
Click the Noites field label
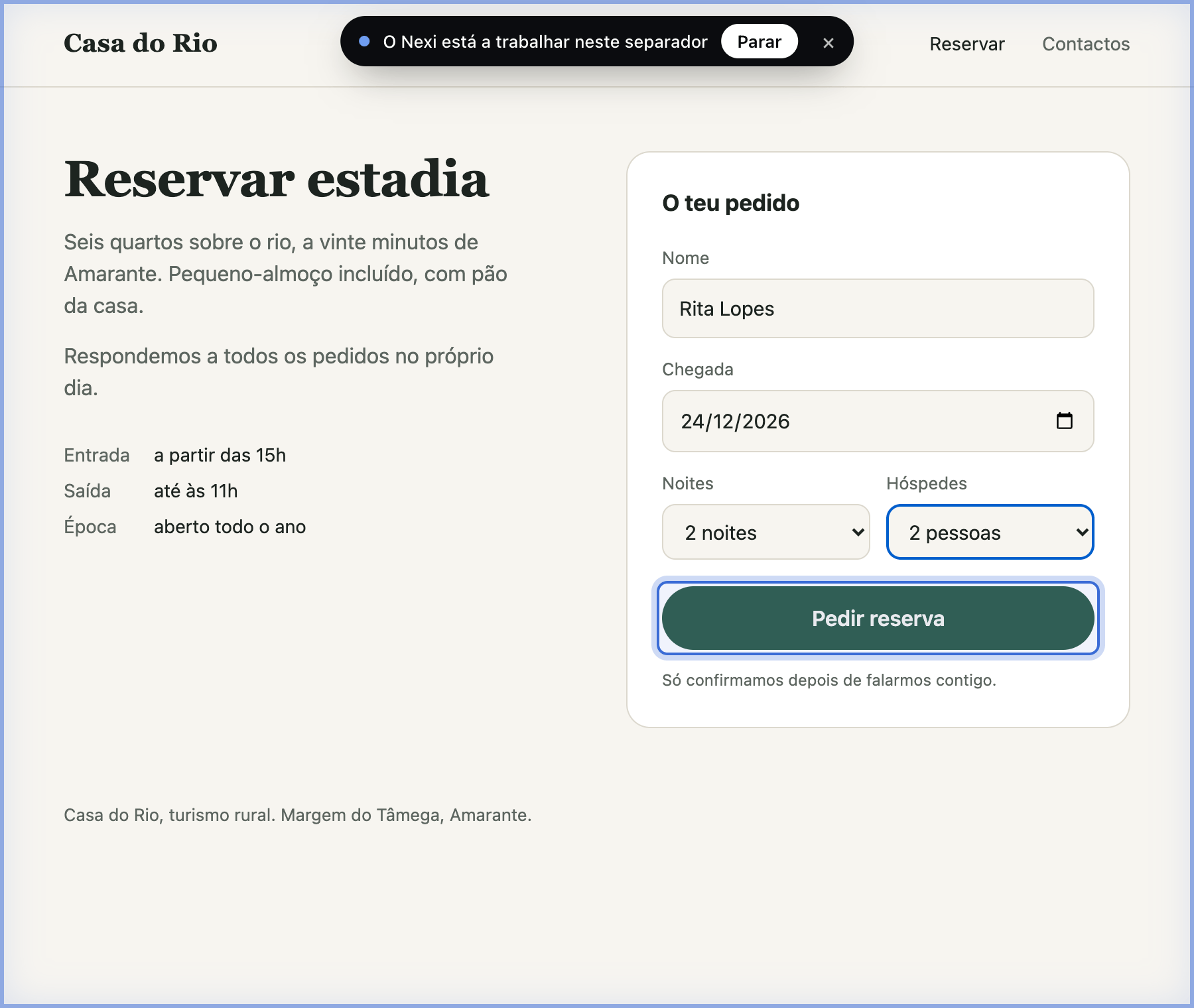tap(688, 483)
